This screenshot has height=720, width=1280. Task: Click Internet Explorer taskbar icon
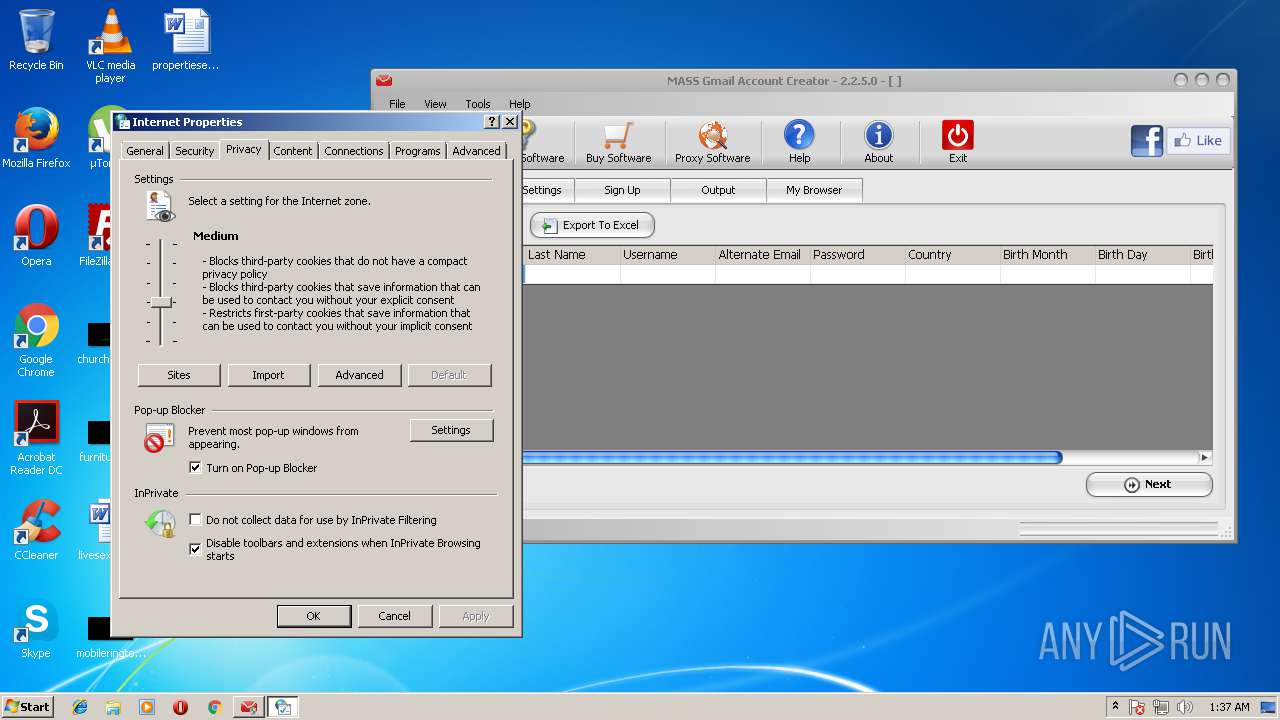[x=80, y=707]
